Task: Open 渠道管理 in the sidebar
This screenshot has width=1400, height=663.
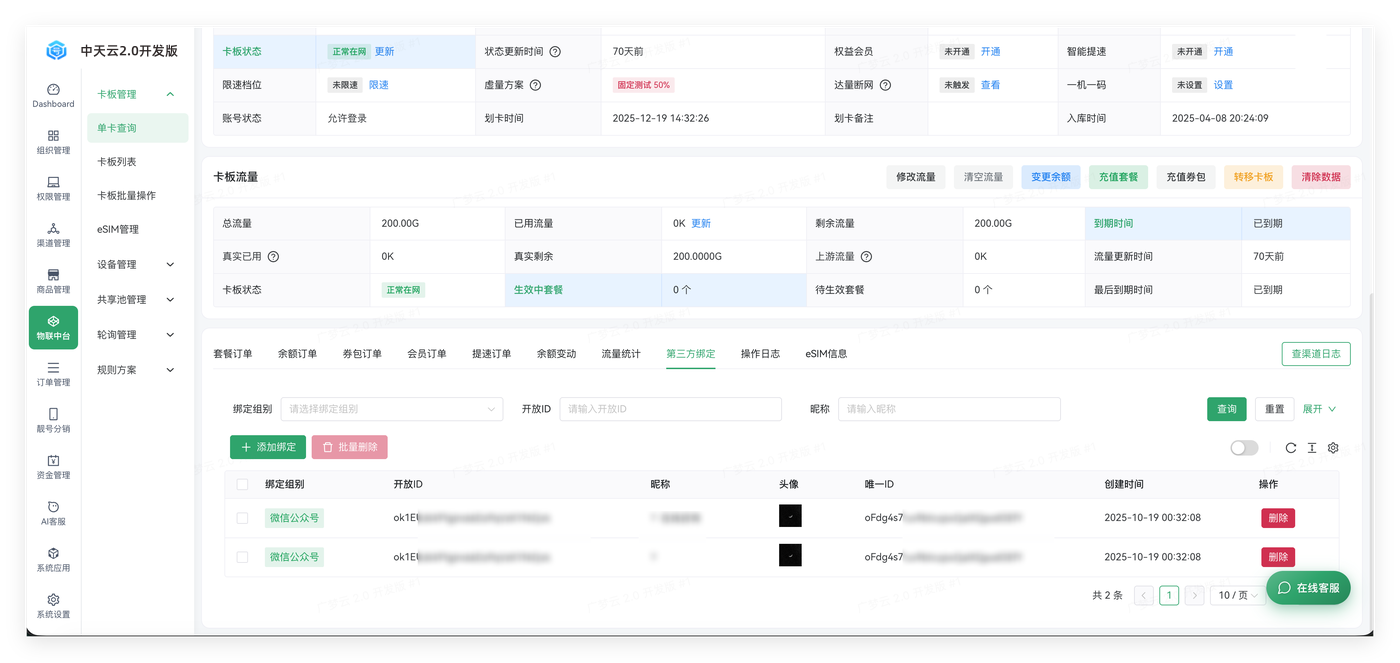Action: [x=53, y=235]
